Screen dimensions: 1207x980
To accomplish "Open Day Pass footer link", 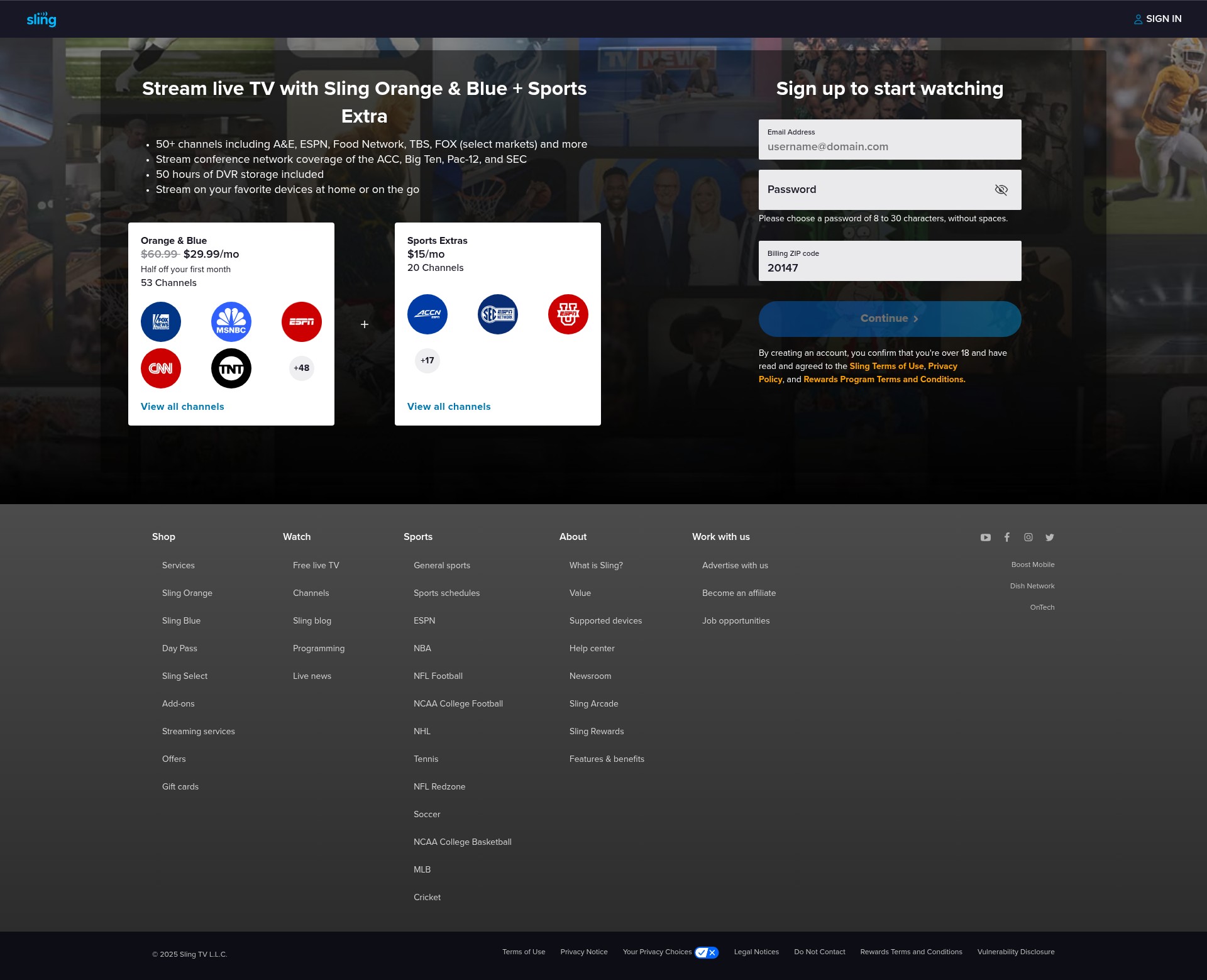I will tap(180, 648).
